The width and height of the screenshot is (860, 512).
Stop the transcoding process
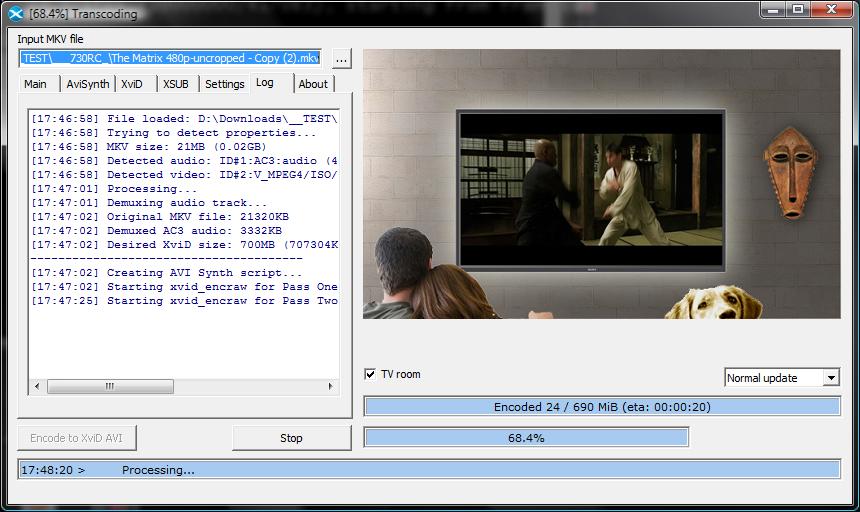click(x=291, y=438)
